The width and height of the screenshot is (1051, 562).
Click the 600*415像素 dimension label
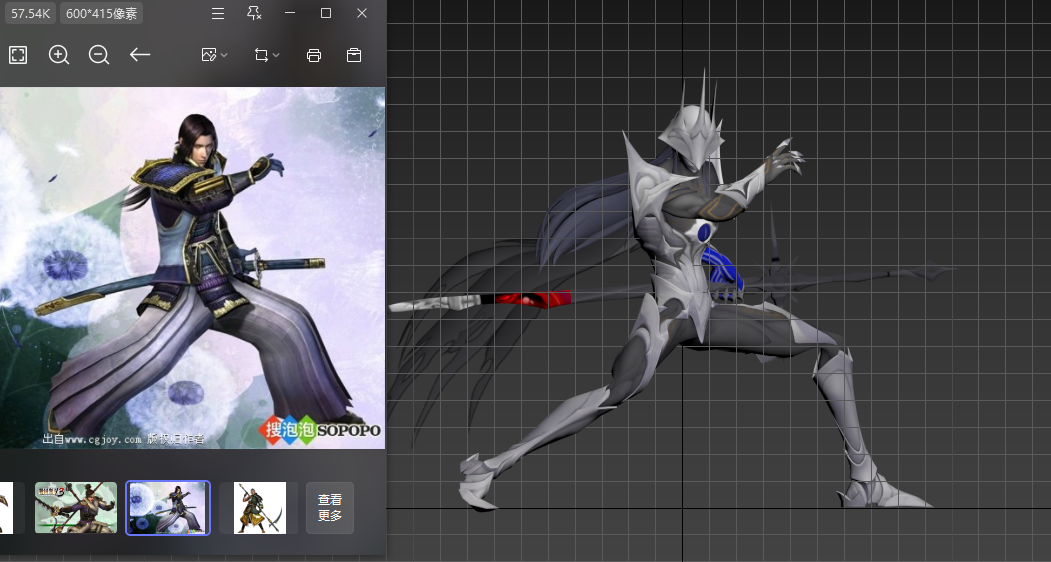101,13
